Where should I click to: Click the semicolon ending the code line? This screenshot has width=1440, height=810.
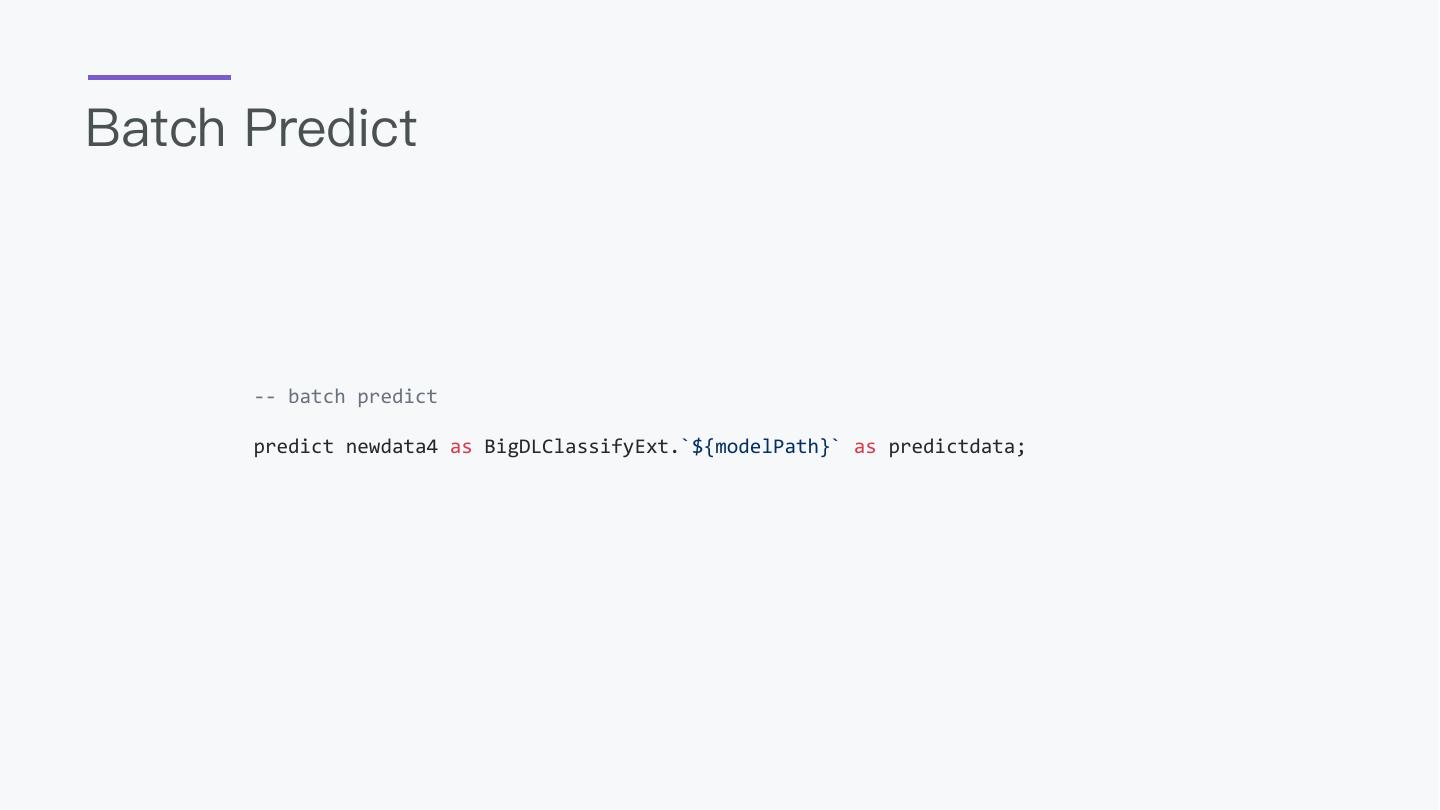(1021, 448)
